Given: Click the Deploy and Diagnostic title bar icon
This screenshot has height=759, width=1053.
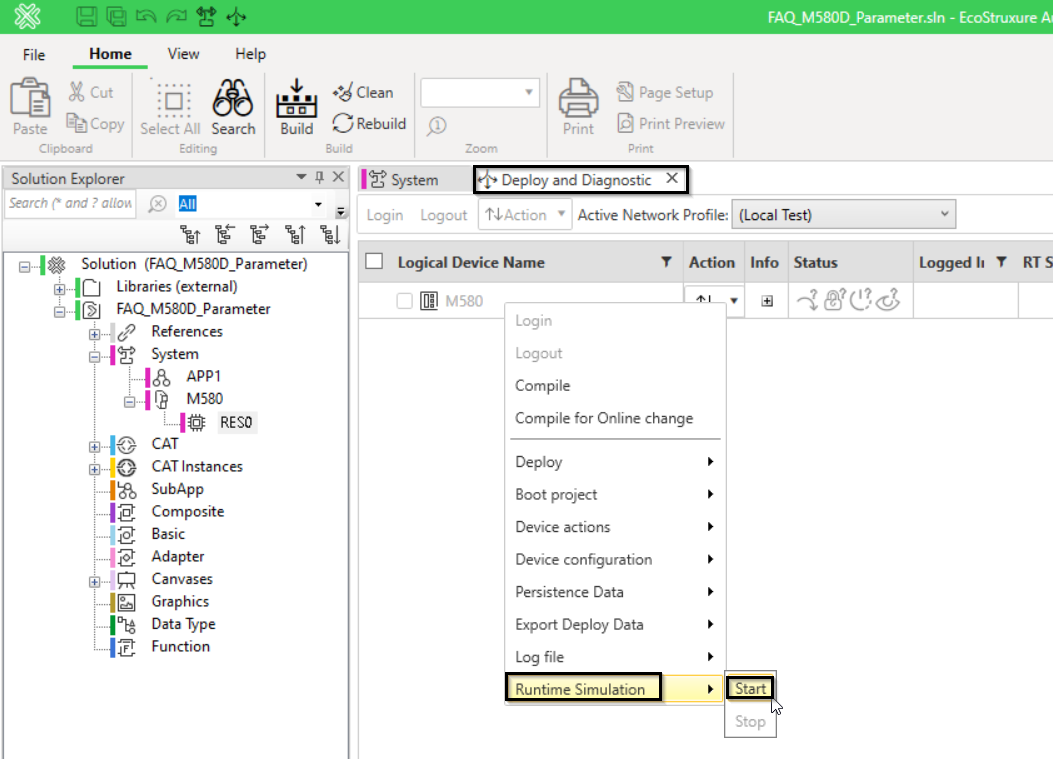Looking at the screenshot, I should [x=236, y=16].
